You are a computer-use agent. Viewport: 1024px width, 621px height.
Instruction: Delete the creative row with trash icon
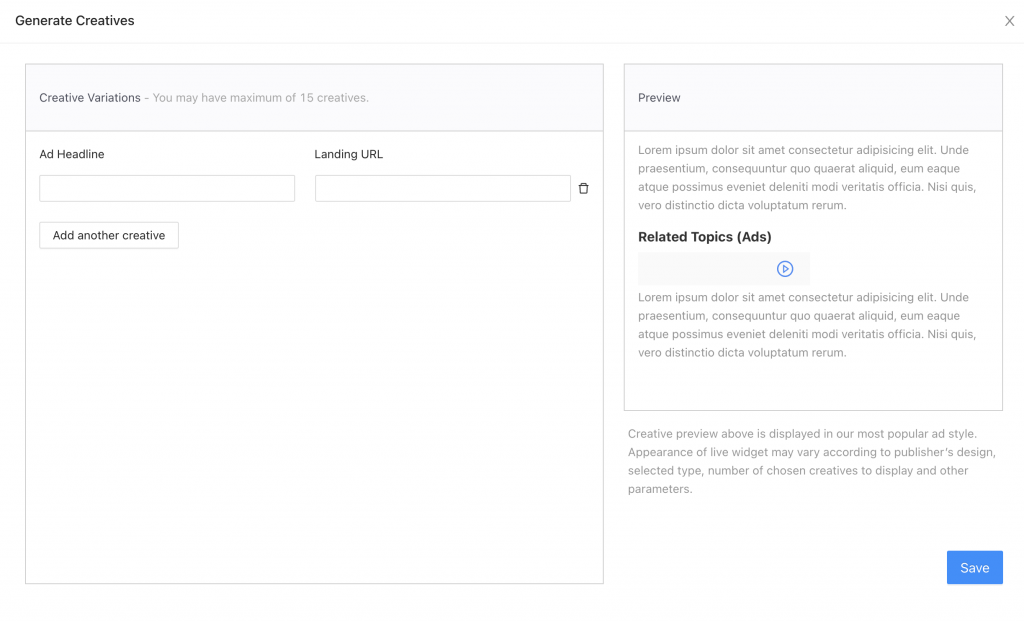(x=584, y=188)
